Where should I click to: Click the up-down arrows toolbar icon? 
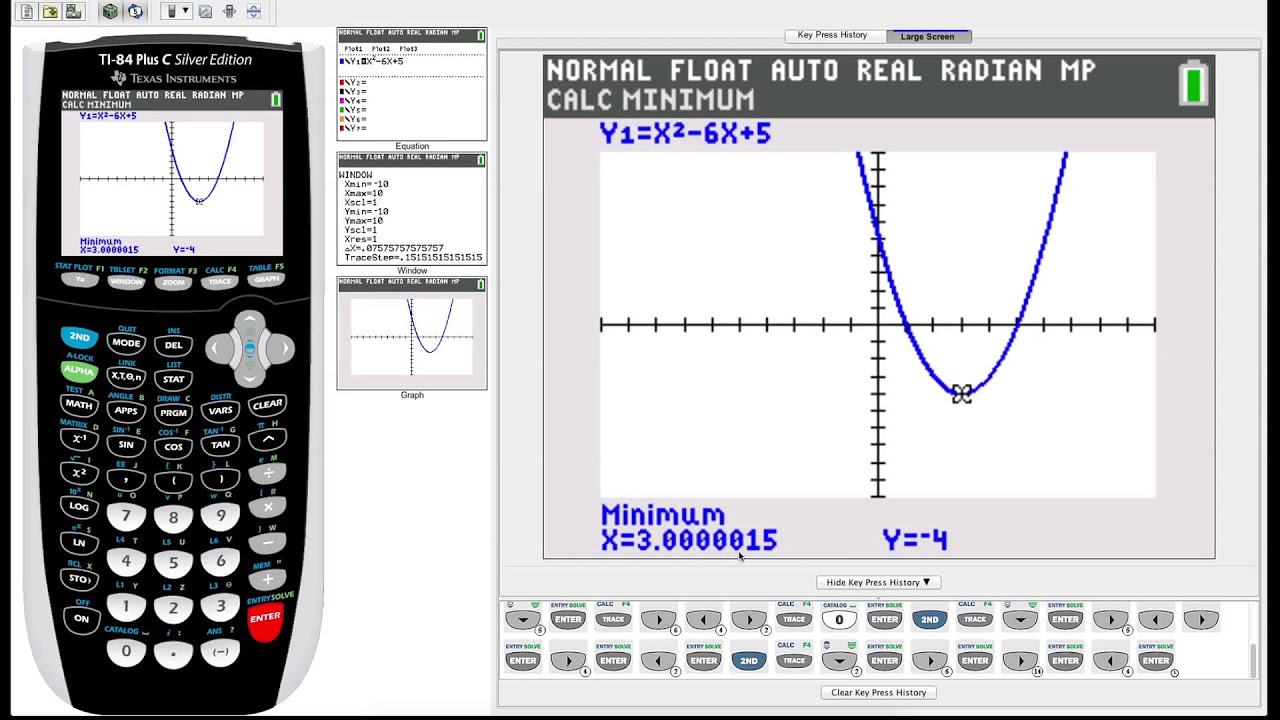pyautogui.click(x=253, y=12)
